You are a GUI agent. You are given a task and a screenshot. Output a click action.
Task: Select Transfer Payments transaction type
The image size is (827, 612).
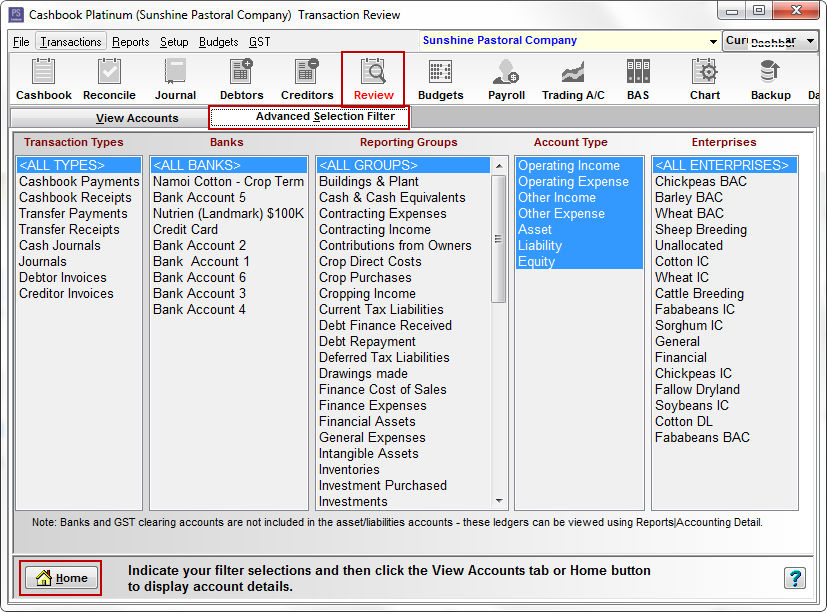[x=79, y=214]
